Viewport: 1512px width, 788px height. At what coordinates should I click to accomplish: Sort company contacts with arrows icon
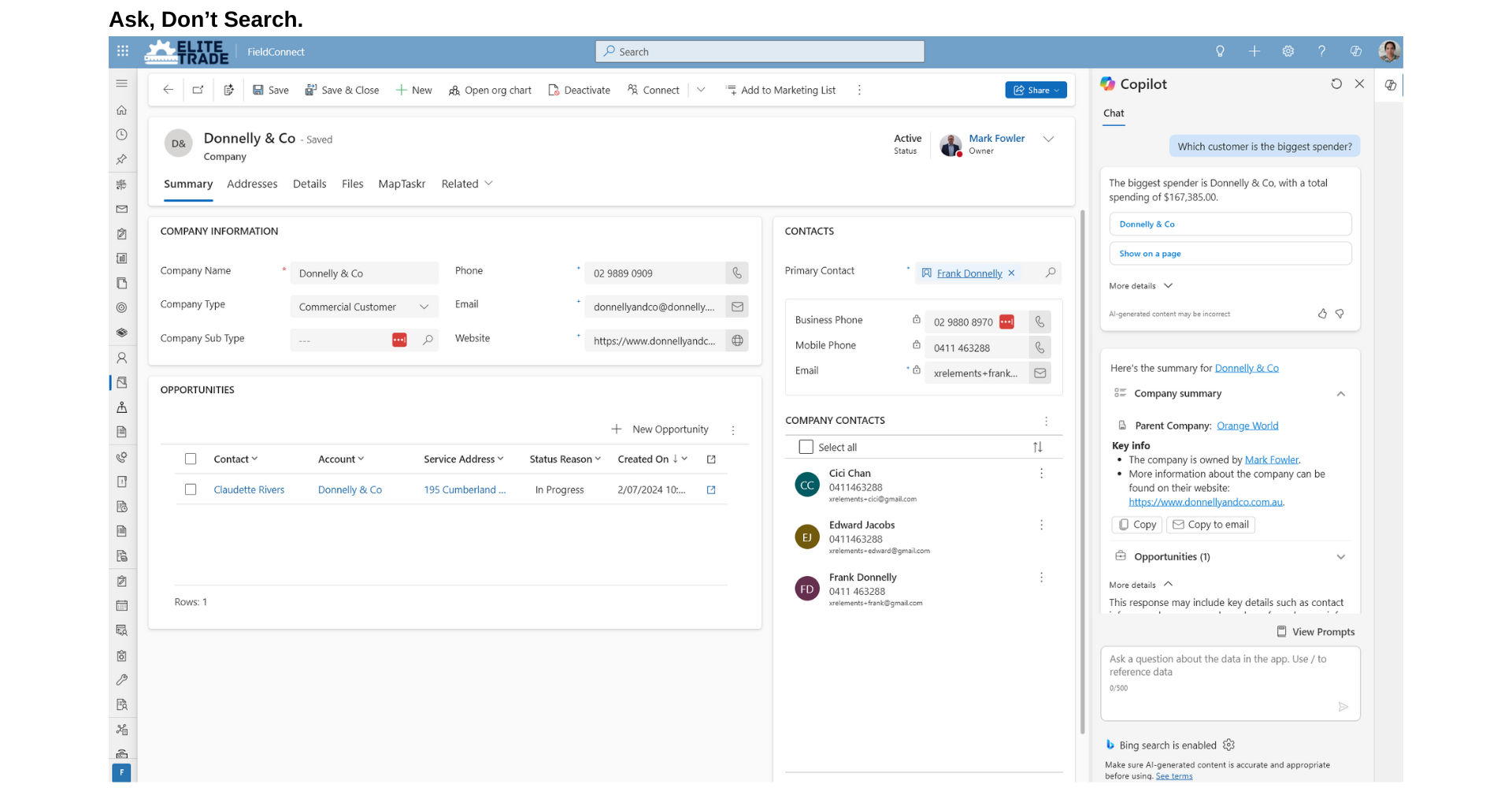1038,447
